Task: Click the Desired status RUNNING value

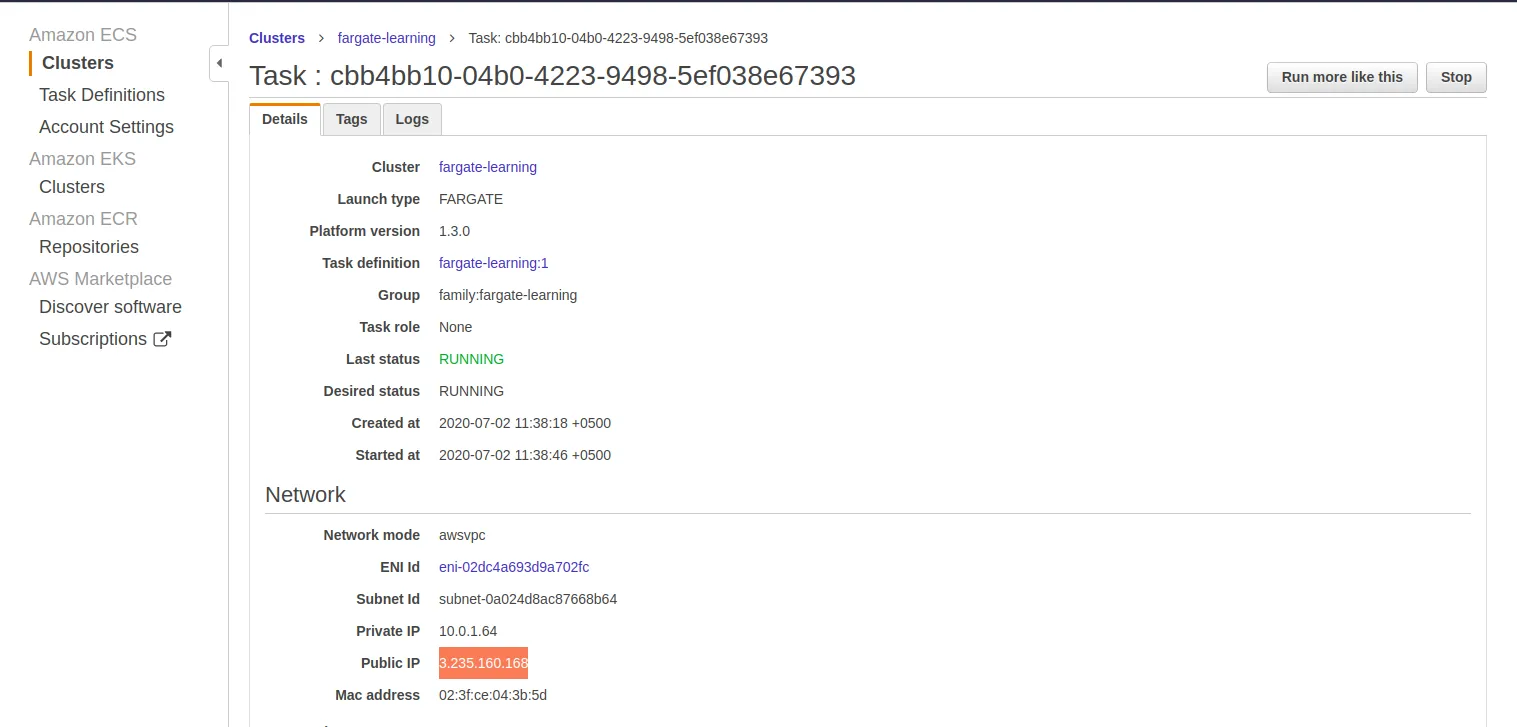Action: (471, 391)
